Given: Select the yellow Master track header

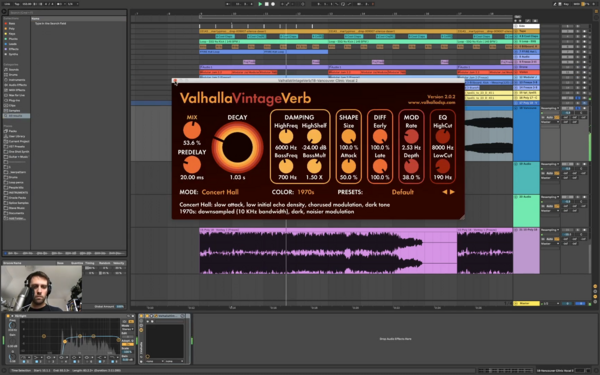Looking at the screenshot, I should [526, 303].
